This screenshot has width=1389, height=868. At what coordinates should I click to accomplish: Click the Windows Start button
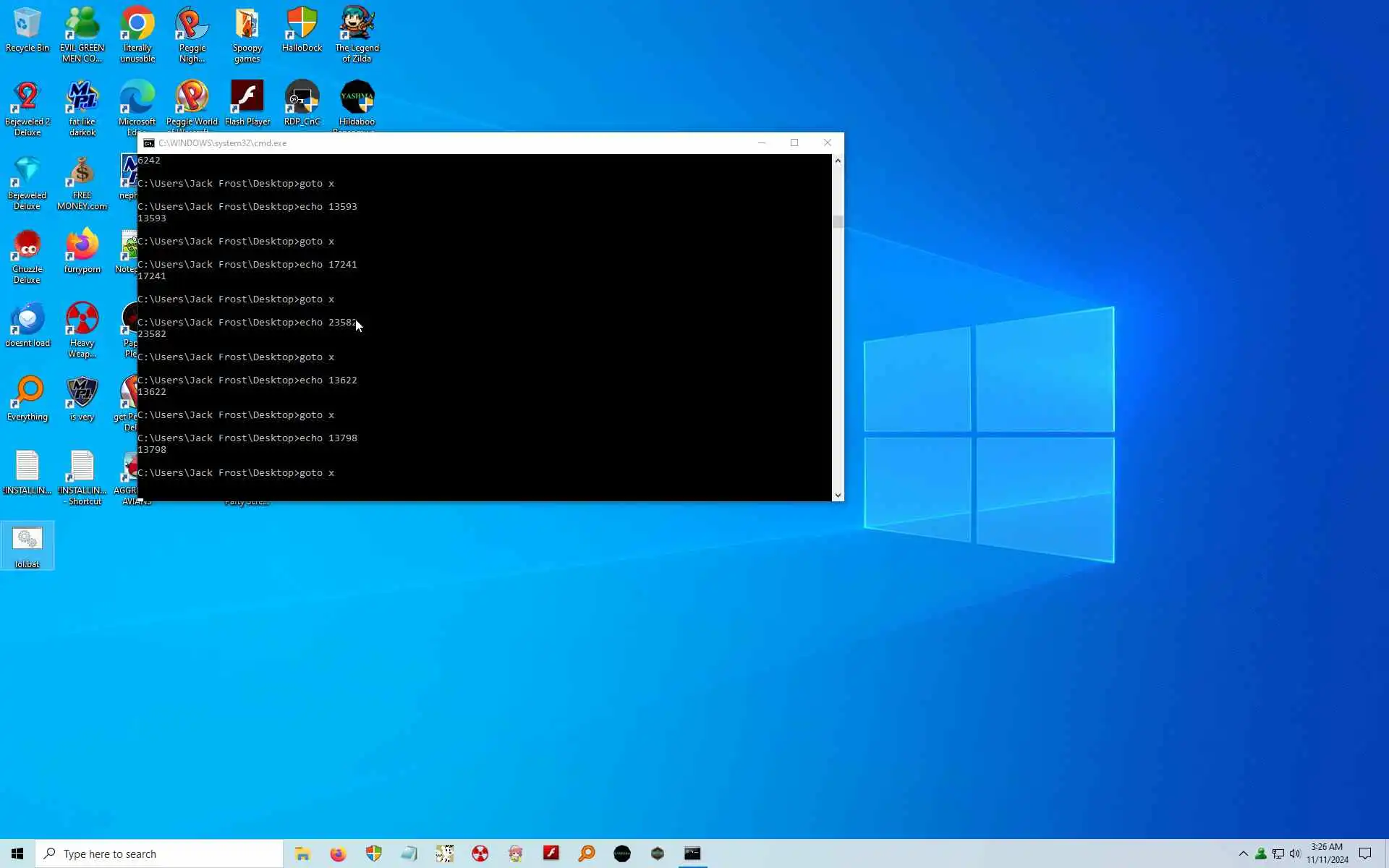[17, 854]
